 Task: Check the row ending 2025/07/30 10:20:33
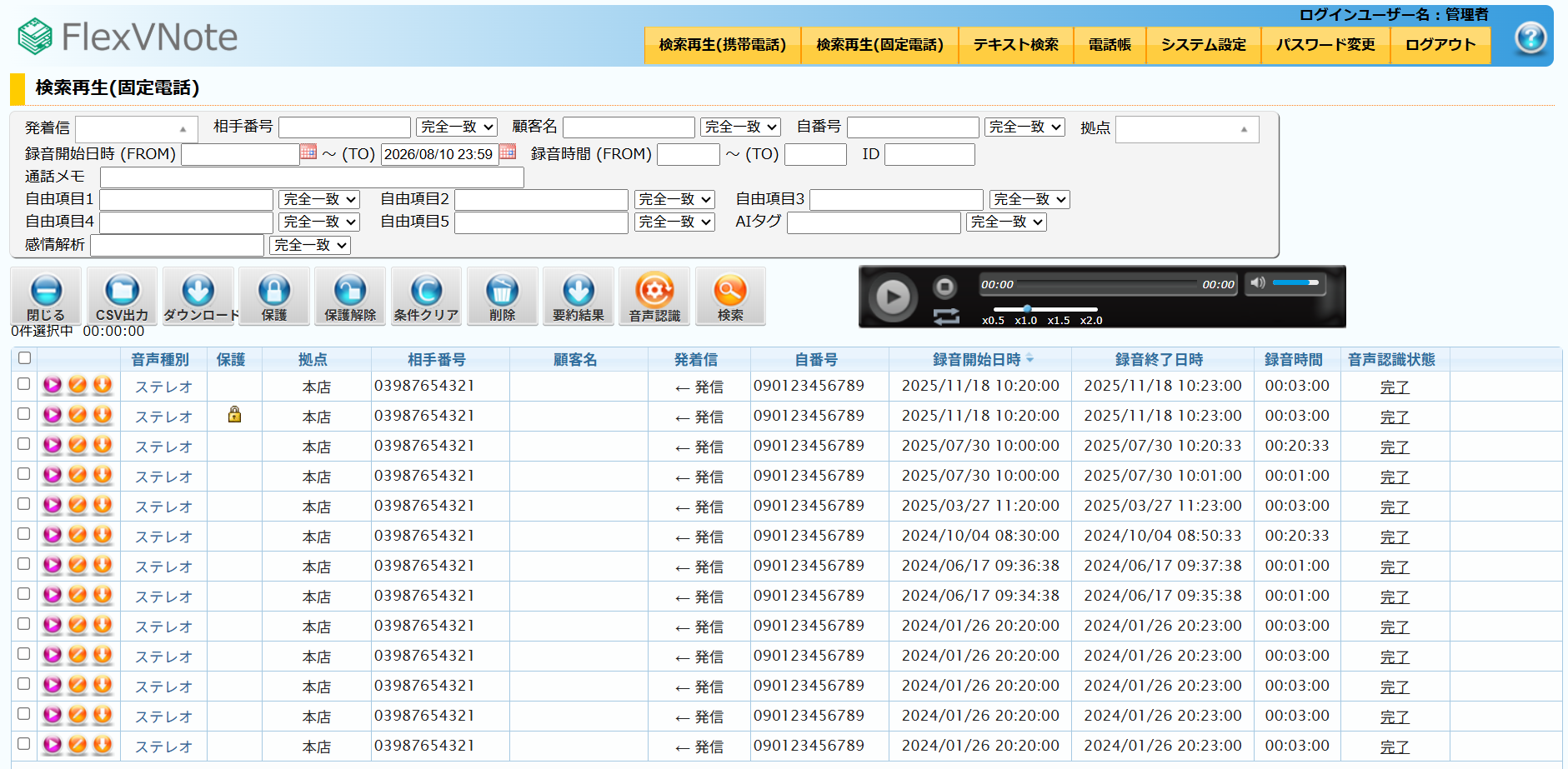click(x=24, y=444)
